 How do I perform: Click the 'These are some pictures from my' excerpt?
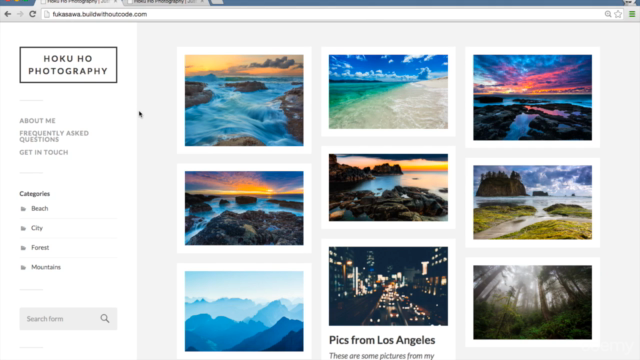(381, 356)
